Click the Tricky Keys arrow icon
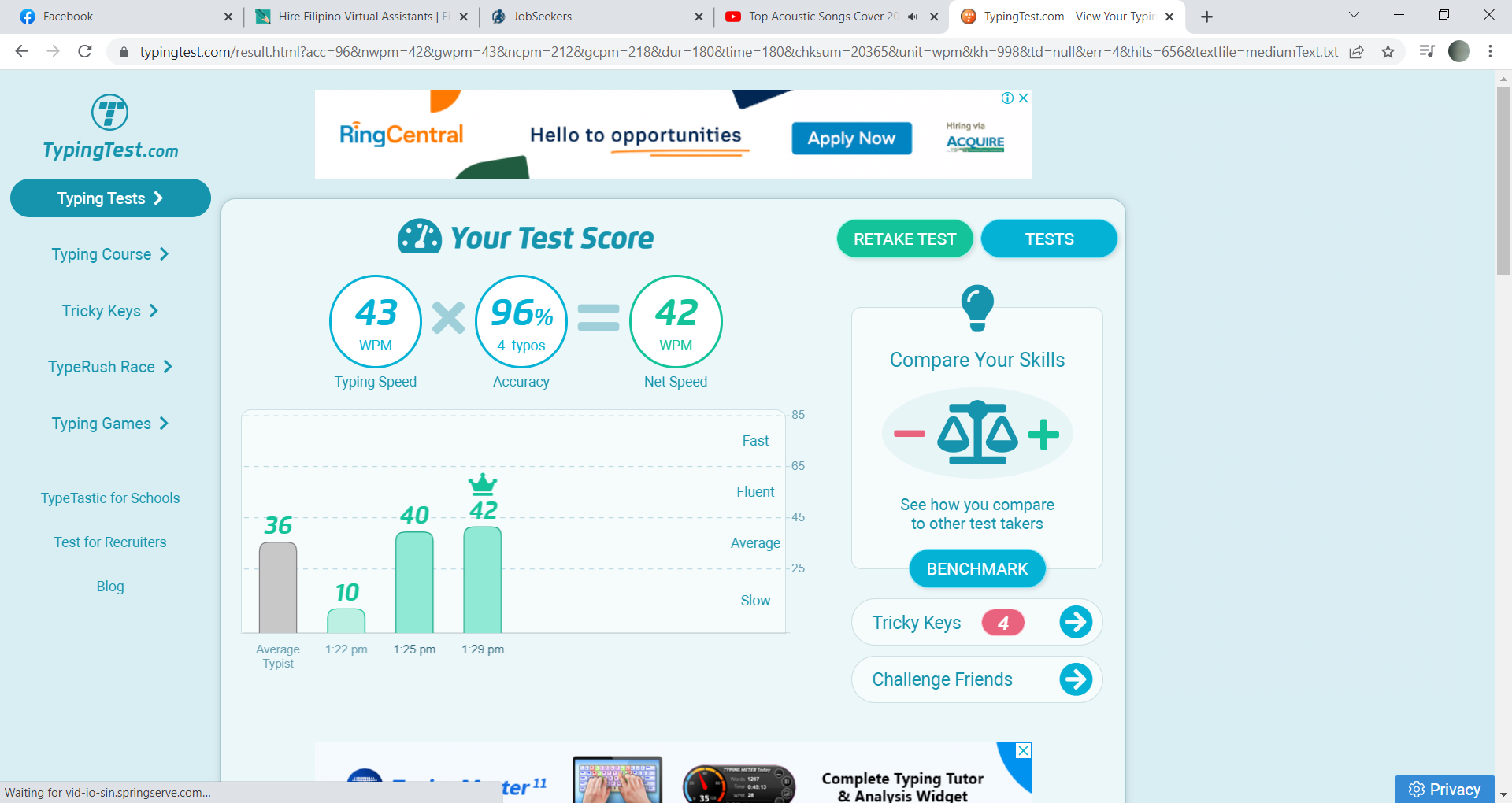Viewport: 1512px width, 803px height. 1076,622
